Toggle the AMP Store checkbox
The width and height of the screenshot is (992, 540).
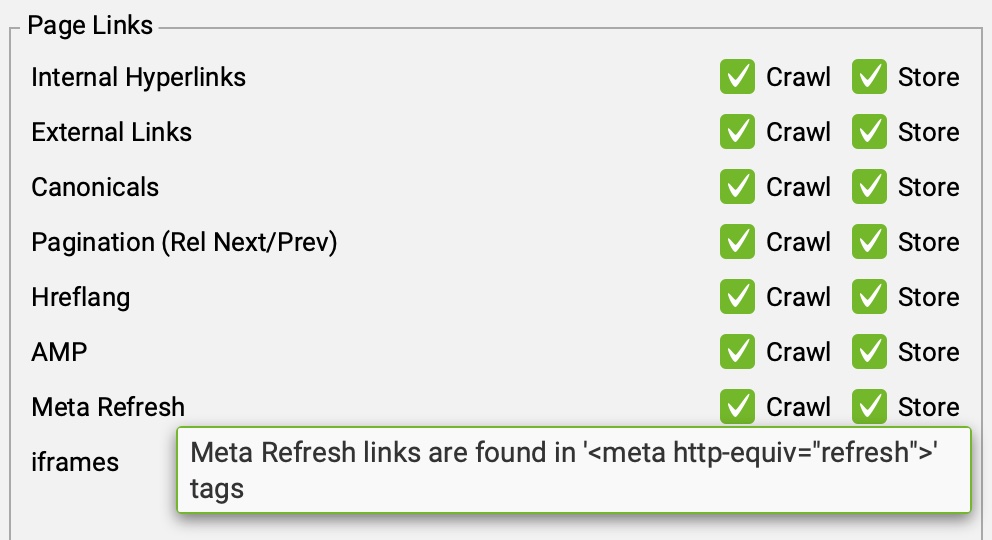(869, 352)
